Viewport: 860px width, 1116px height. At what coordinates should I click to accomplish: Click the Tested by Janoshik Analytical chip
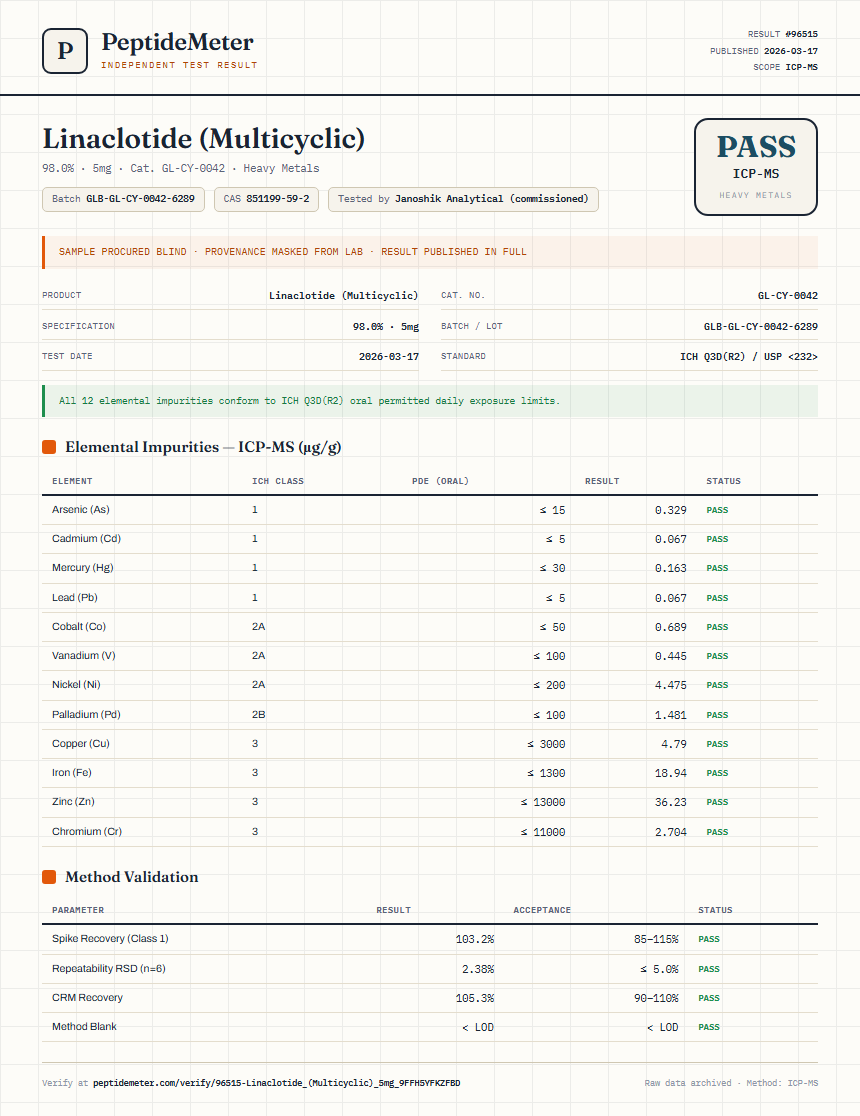(x=463, y=199)
